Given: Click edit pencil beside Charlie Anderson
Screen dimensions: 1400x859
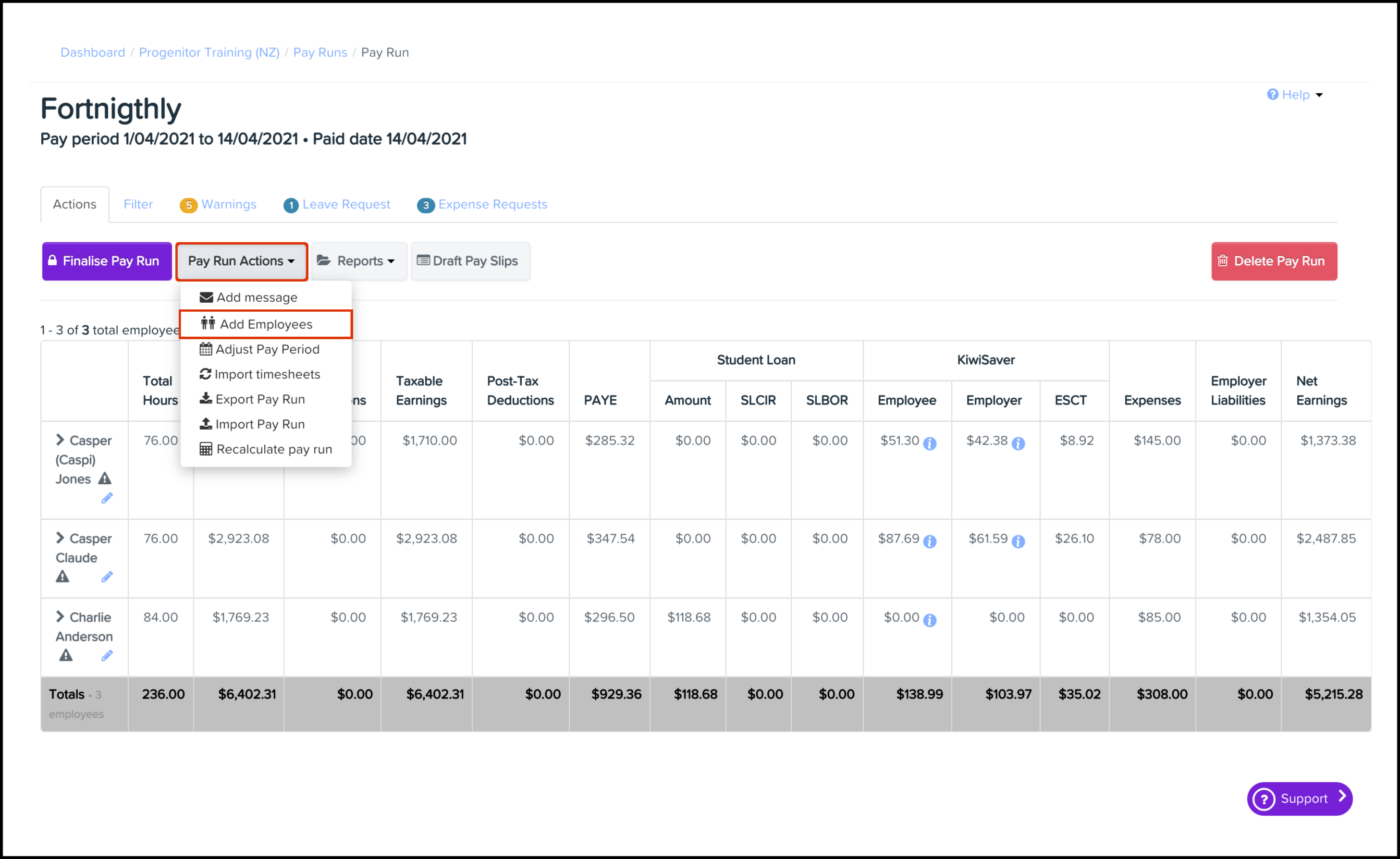Looking at the screenshot, I should (107, 656).
